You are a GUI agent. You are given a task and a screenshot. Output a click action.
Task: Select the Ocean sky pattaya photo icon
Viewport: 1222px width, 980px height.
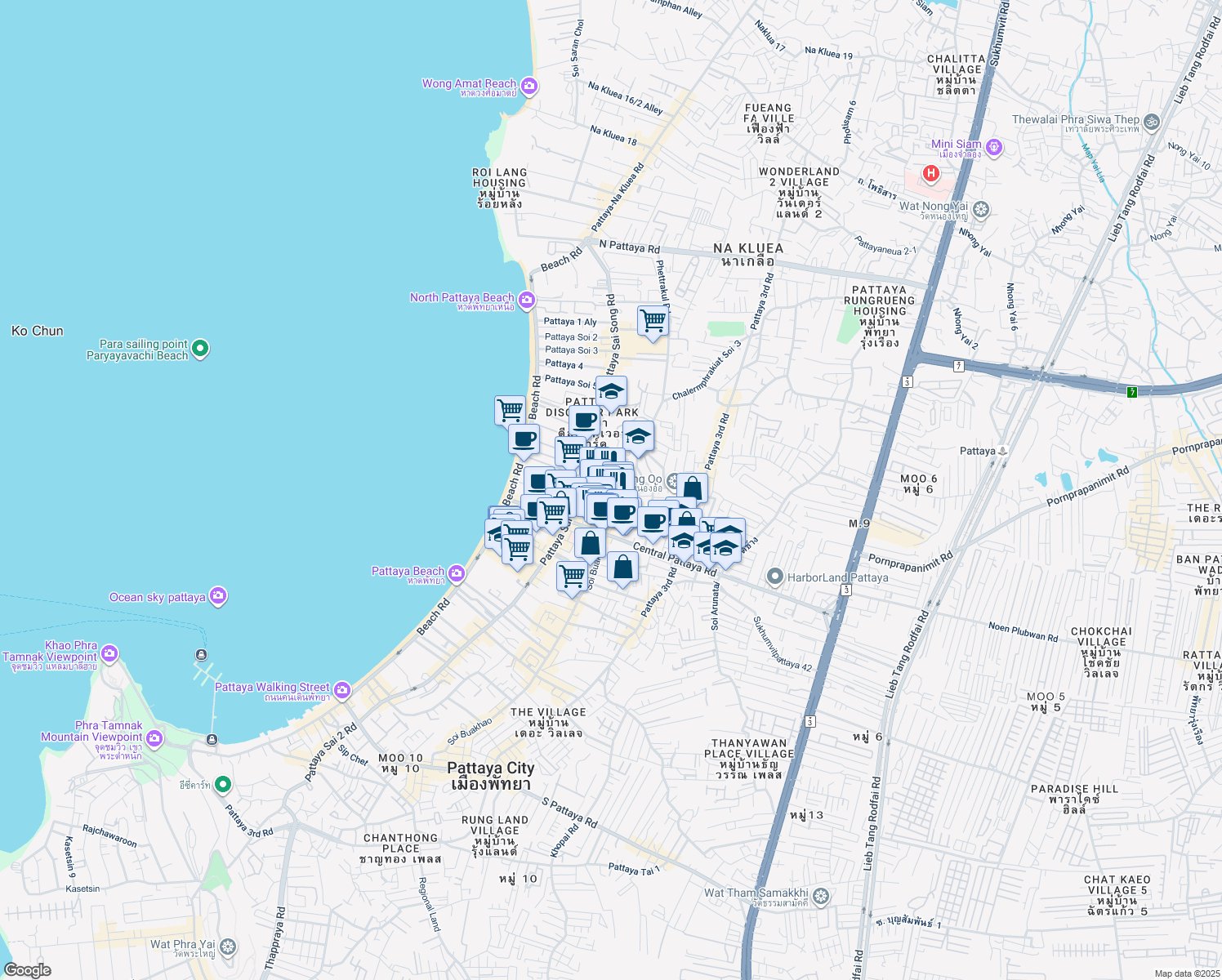coord(217,597)
